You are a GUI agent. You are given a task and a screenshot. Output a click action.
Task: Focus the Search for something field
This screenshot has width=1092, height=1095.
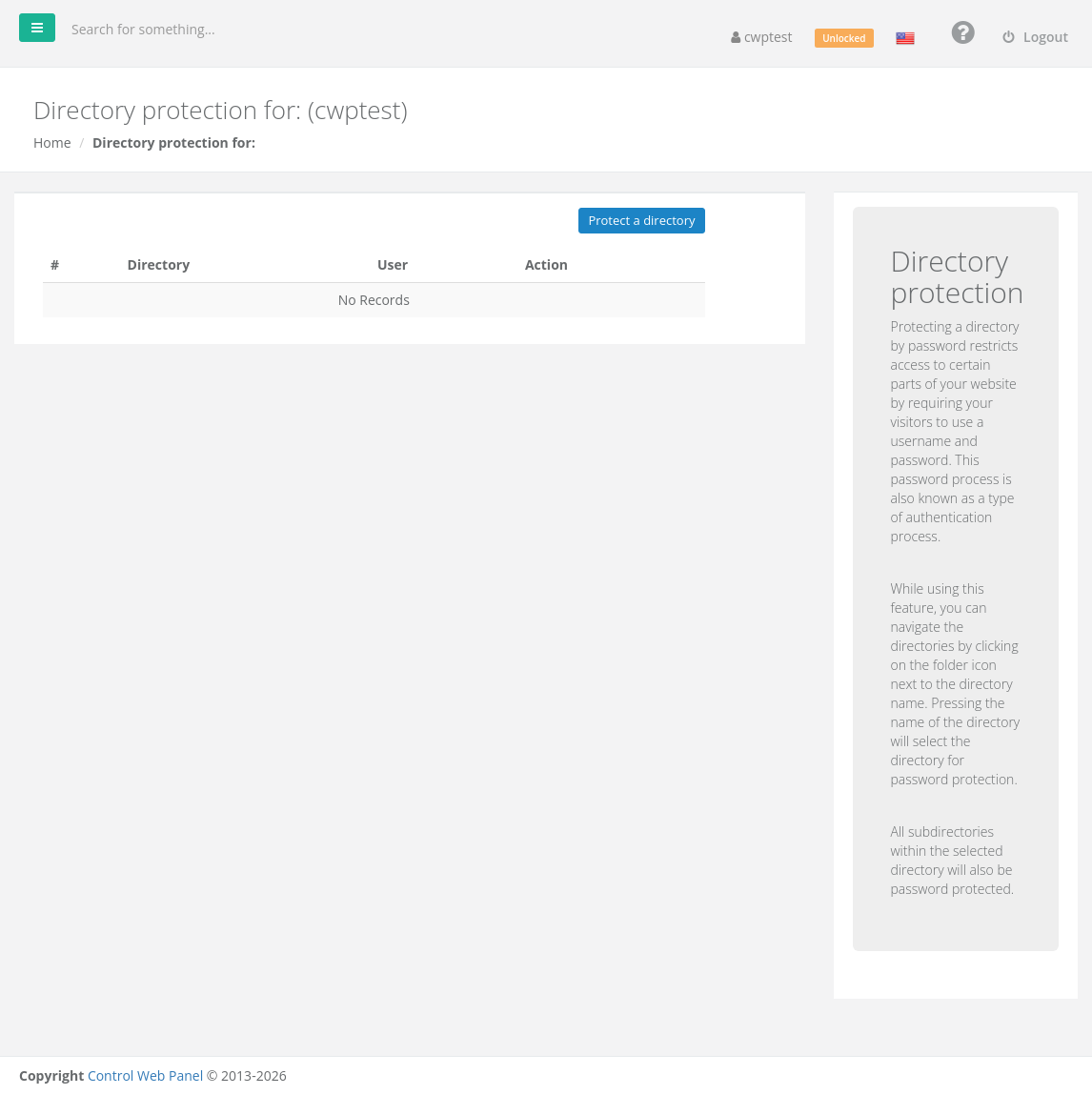[x=143, y=30]
